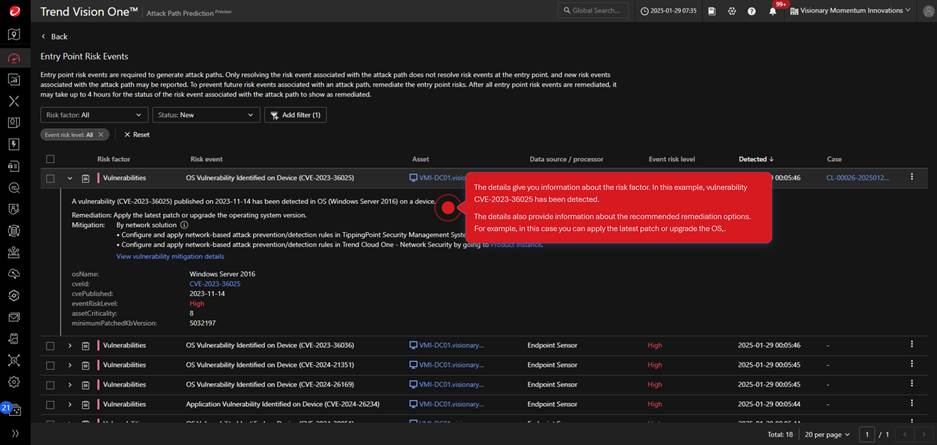Click the risk event icon in CVE-2023-36036 row
The height and width of the screenshot is (445, 937).
tap(85, 345)
